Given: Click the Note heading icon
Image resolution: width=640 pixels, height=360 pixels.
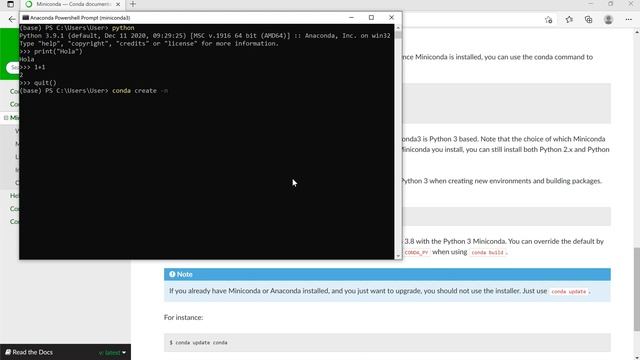Looking at the screenshot, I should (172, 274).
